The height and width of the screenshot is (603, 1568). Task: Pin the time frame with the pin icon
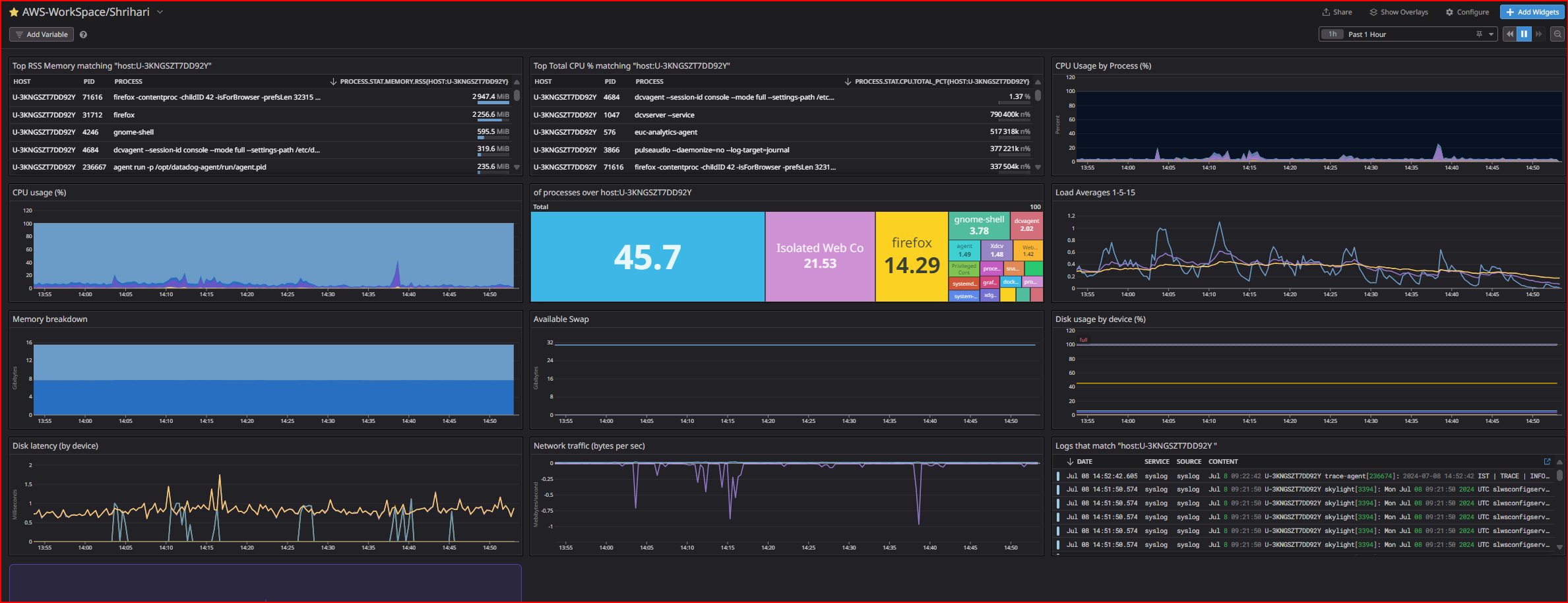point(1479,34)
